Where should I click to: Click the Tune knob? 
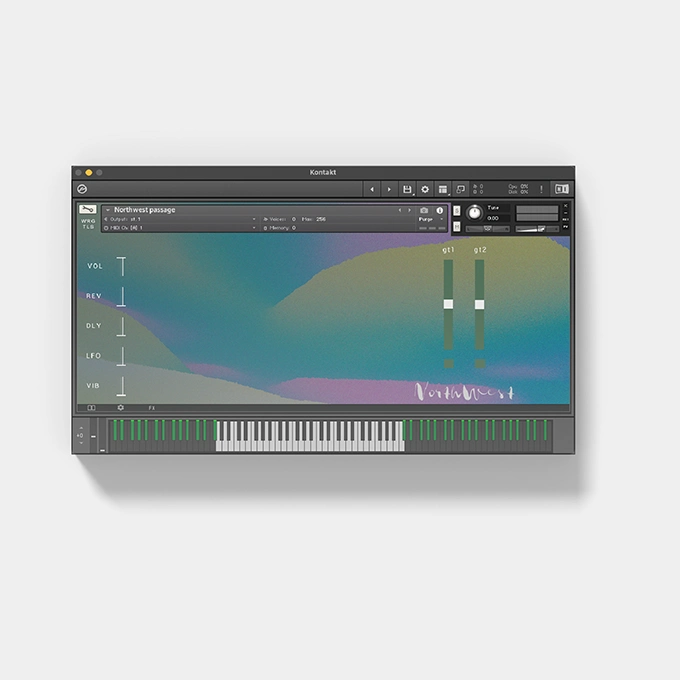click(472, 213)
